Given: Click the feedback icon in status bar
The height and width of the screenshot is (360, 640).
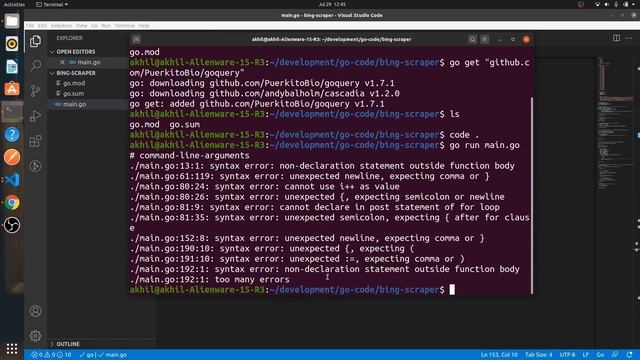Looking at the screenshot, I should tap(615, 355).
